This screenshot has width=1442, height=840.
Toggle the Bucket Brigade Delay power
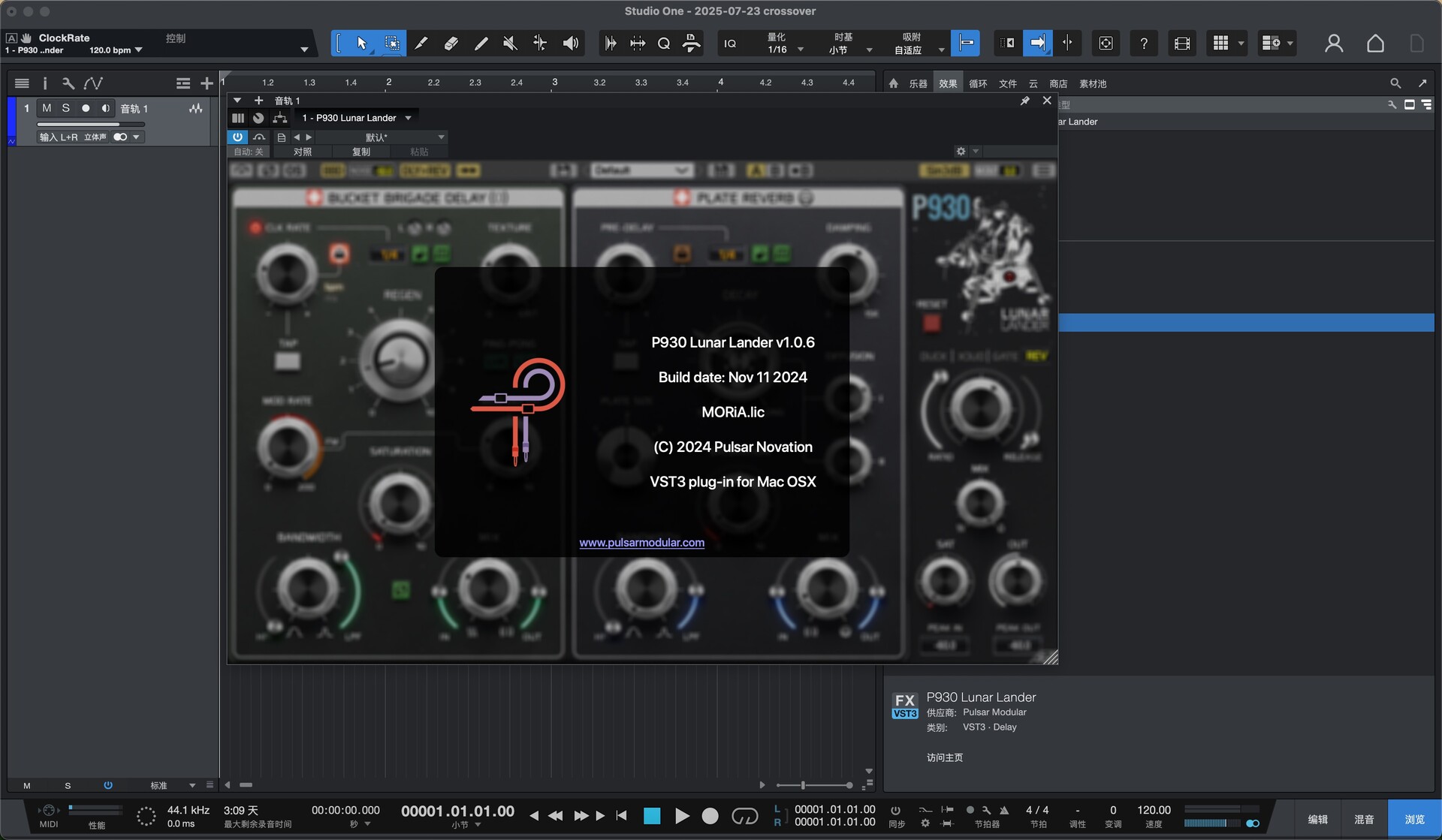click(314, 197)
